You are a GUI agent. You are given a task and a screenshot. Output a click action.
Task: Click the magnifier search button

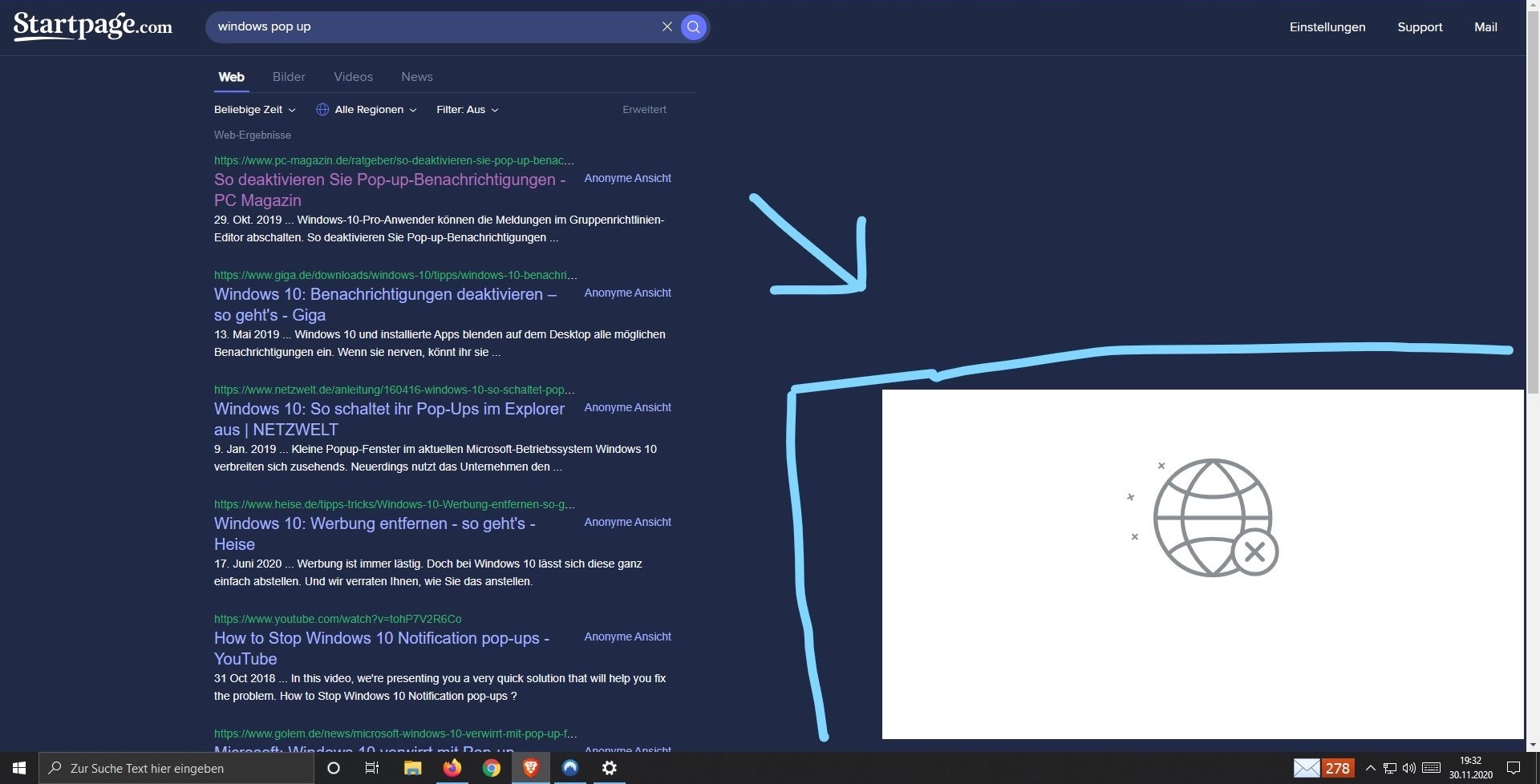click(694, 26)
